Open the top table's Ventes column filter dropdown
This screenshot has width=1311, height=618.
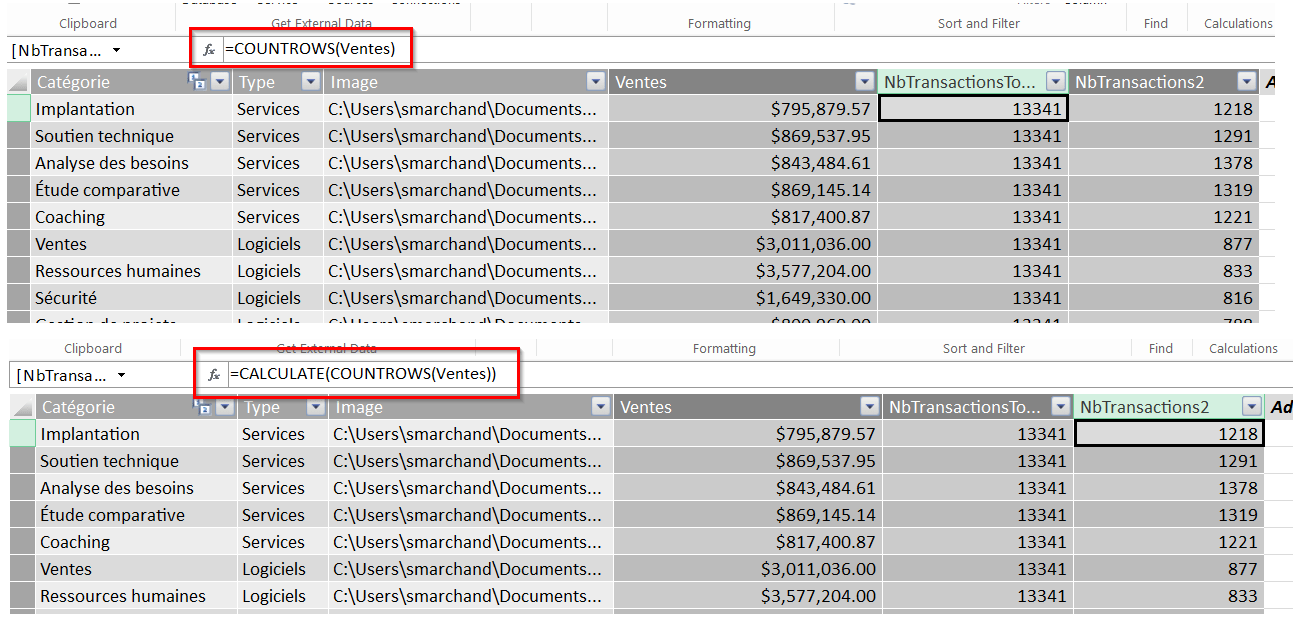pyautogui.click(x=865, y=83)
